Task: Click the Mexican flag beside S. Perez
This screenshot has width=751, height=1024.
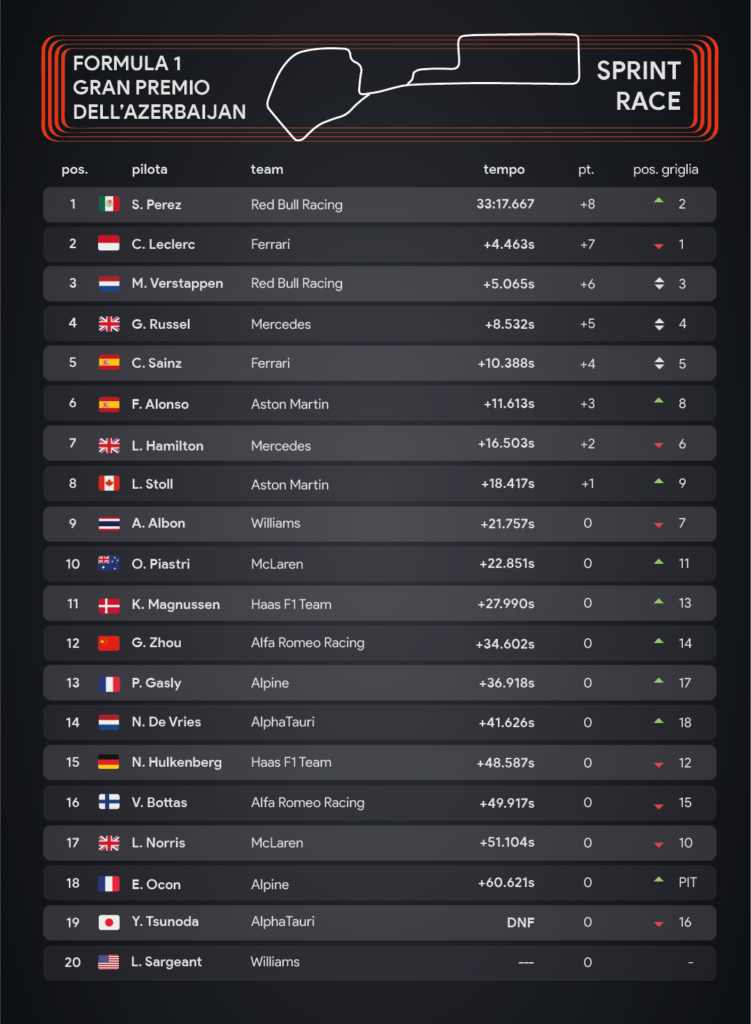Action: click(x=109, y=204)
